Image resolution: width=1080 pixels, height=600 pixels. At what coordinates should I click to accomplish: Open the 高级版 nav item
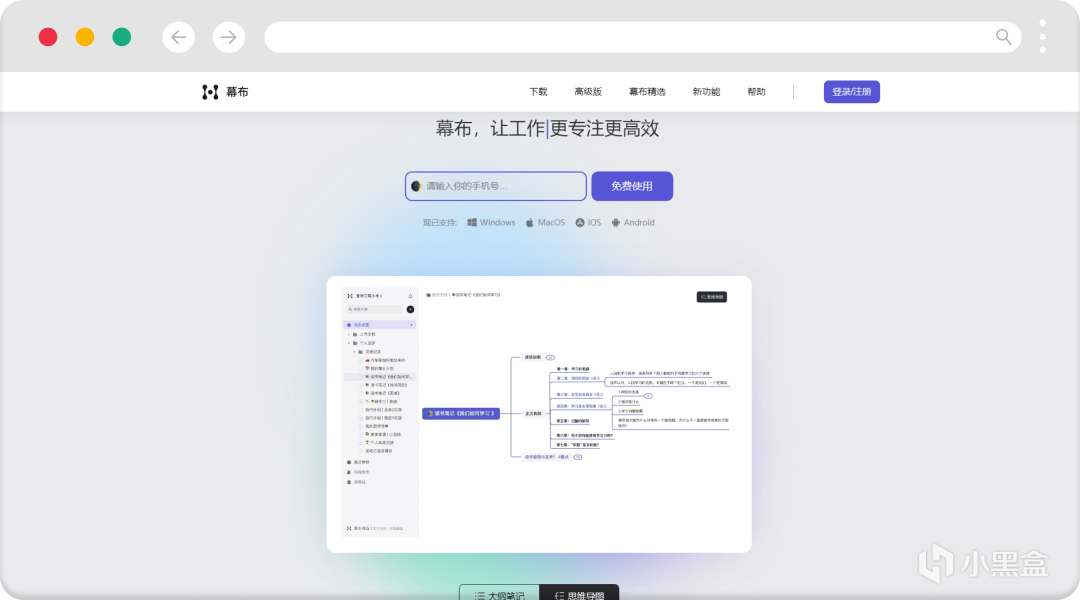coord(588,92)
